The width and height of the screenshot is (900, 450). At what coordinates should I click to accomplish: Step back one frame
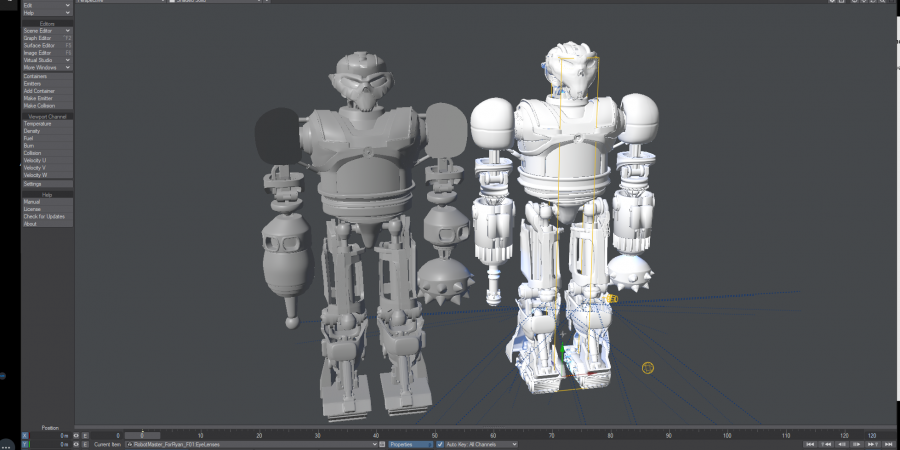click(841, 444)
